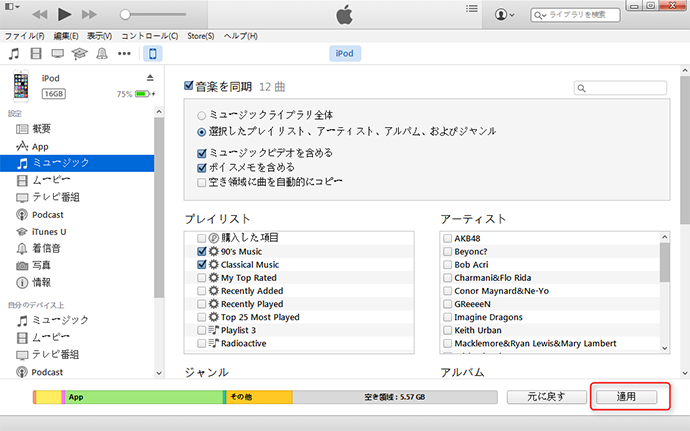Check the Top 25 Most Played playlist
This screenshot has height=431, width=690.
click(x=202, y=317)
